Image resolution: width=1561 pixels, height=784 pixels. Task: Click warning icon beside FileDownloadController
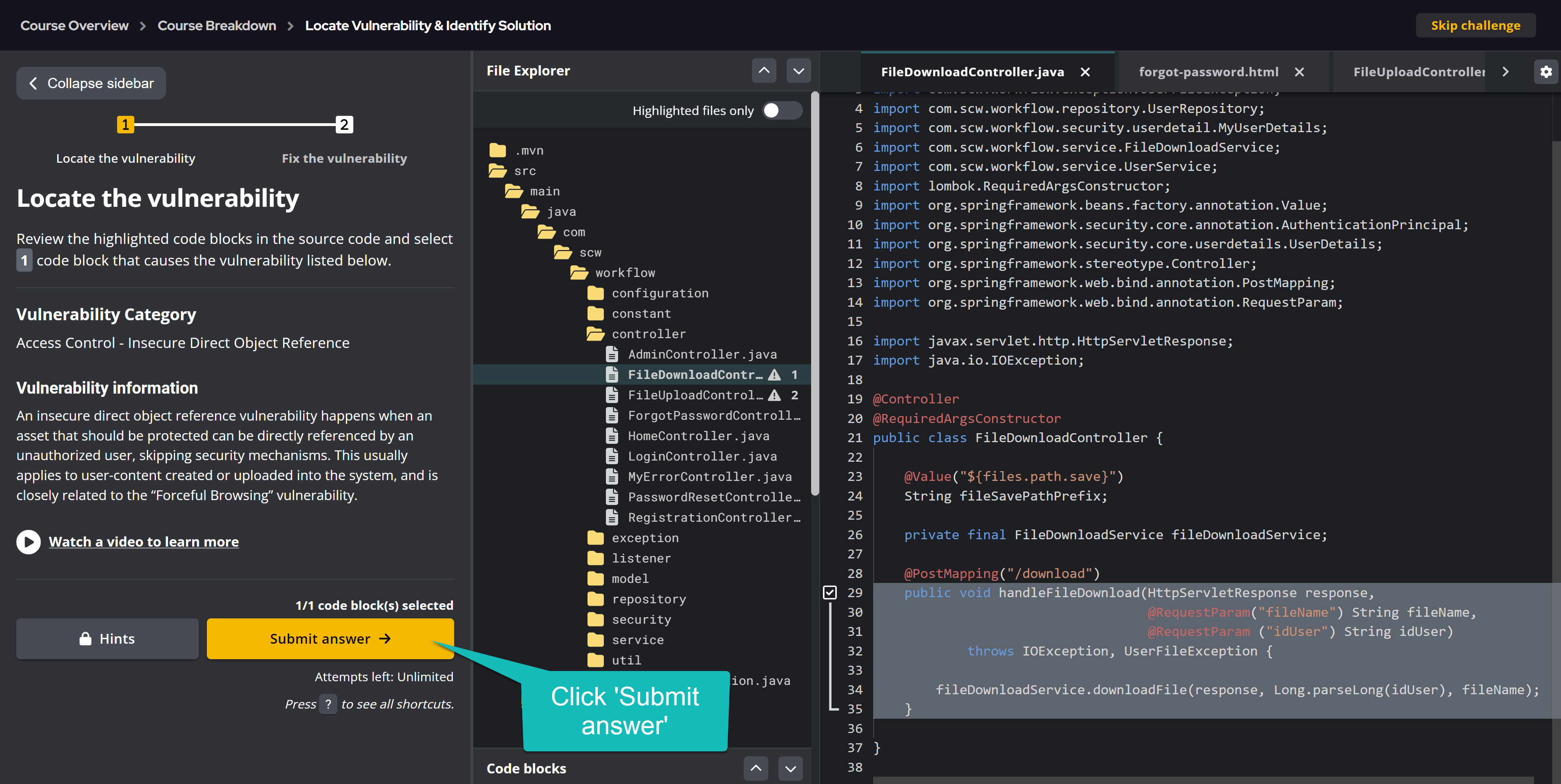774,374
